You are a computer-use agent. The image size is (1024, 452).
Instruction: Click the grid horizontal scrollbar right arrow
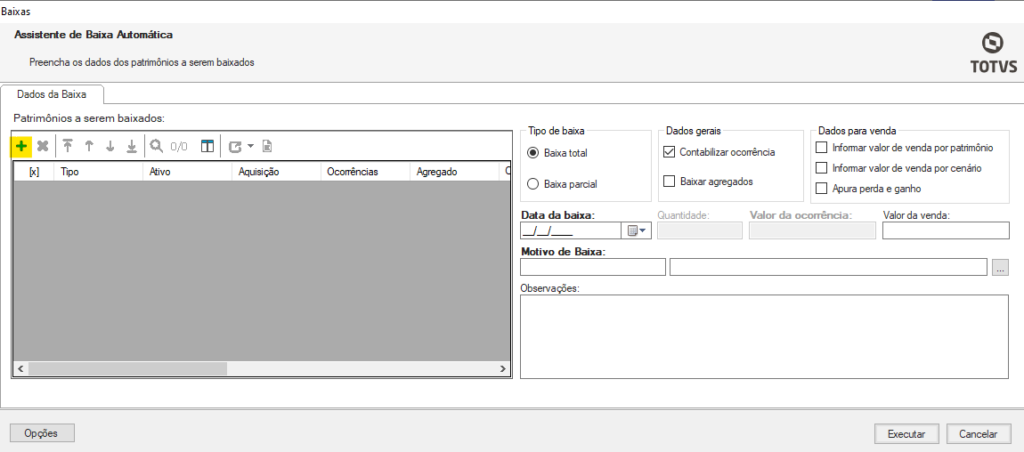tap(503, 369)
